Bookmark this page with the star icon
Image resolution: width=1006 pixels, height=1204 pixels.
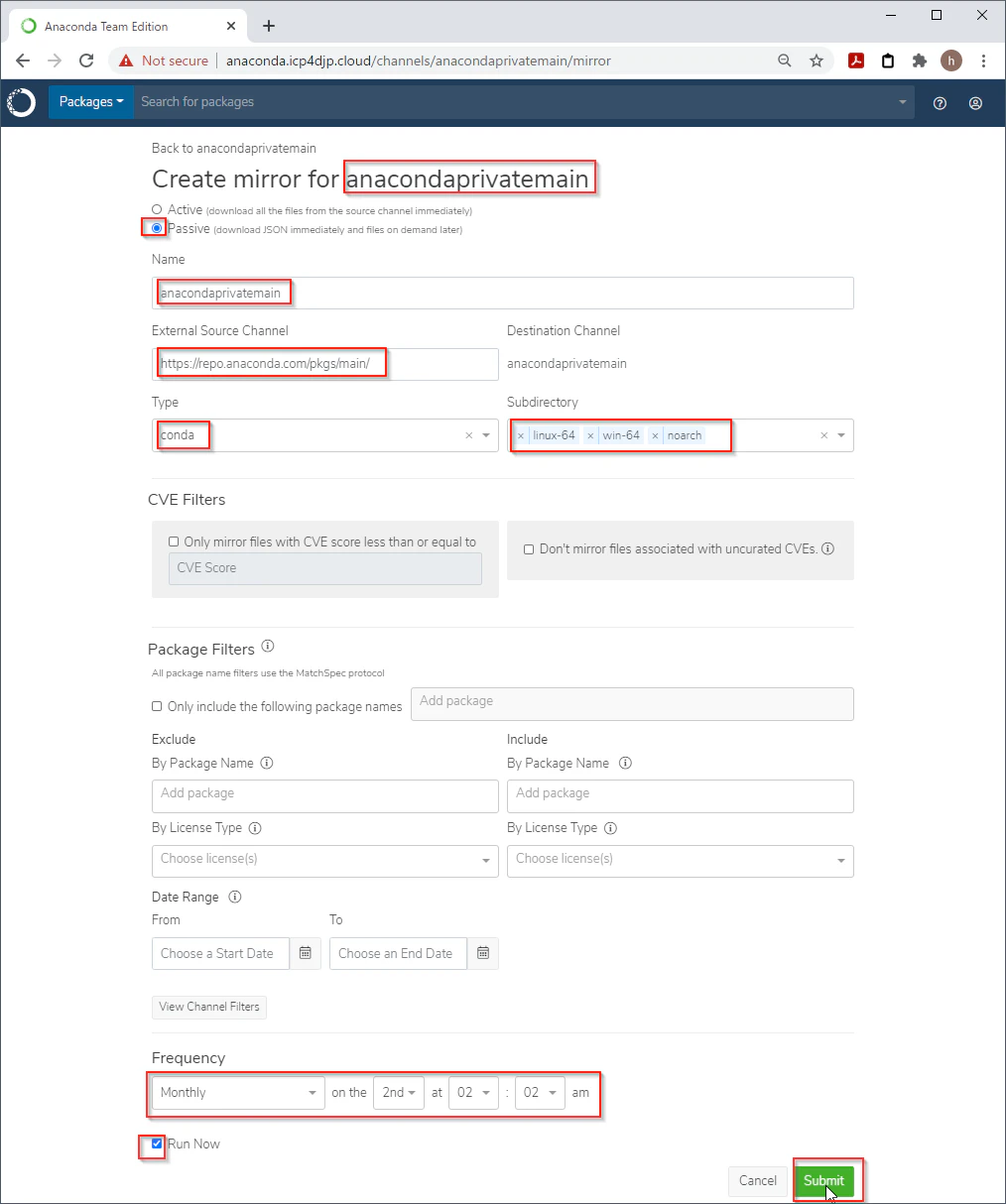click(x=817, y=60)
